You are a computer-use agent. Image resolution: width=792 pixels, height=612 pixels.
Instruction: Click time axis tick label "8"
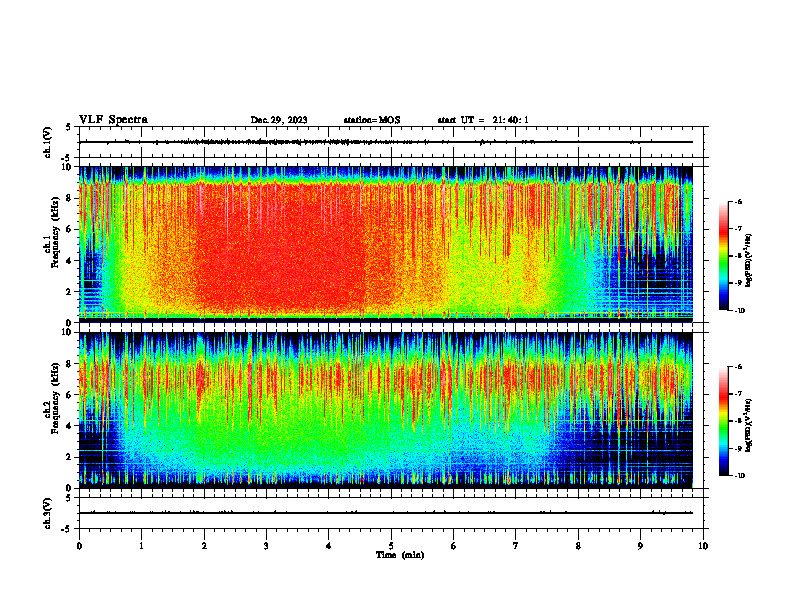click(578, 546)
